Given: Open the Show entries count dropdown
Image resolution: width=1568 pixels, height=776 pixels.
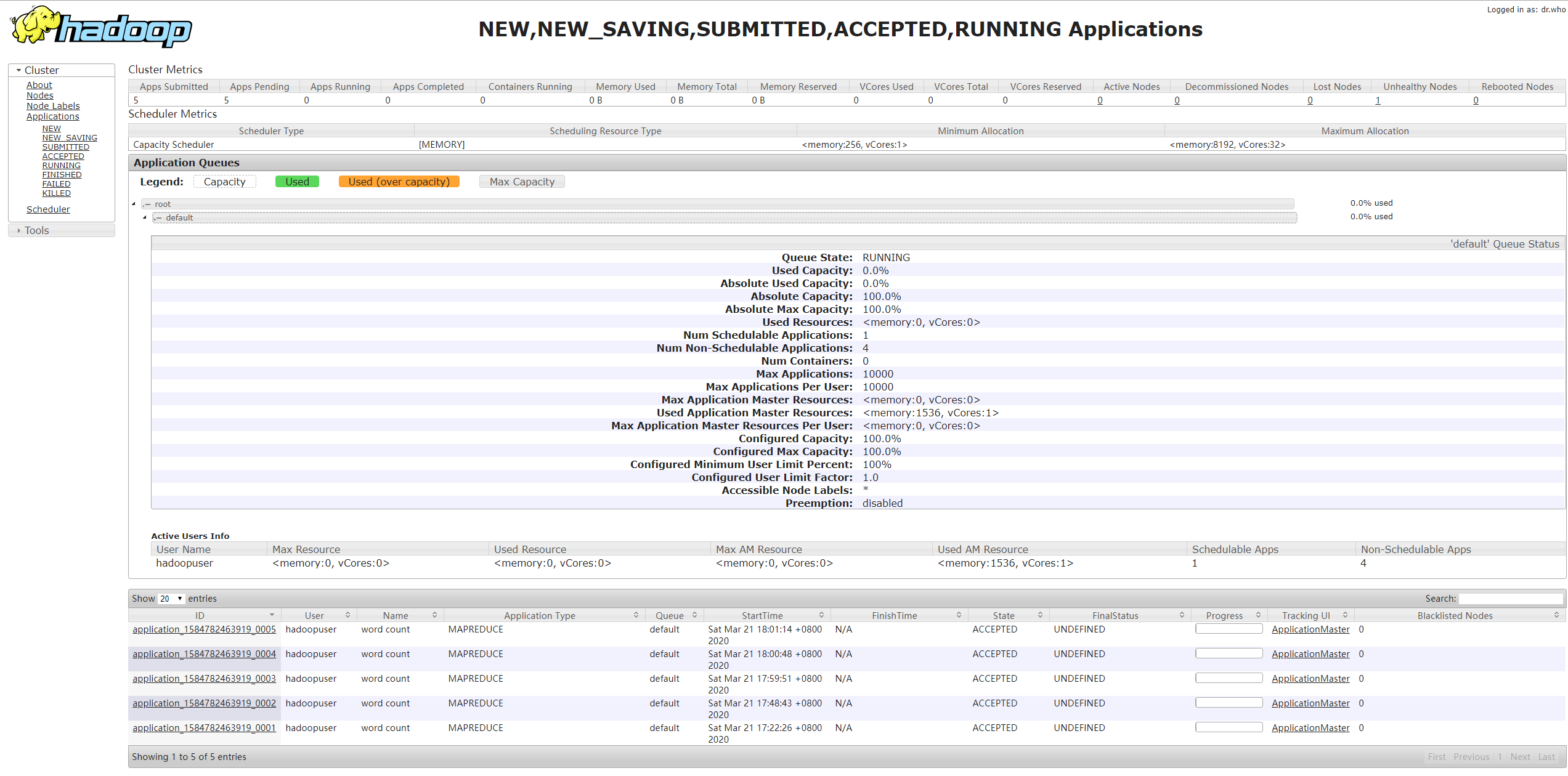Looking at the screenshot, I should pyautogui.click(x=171, y=599).
